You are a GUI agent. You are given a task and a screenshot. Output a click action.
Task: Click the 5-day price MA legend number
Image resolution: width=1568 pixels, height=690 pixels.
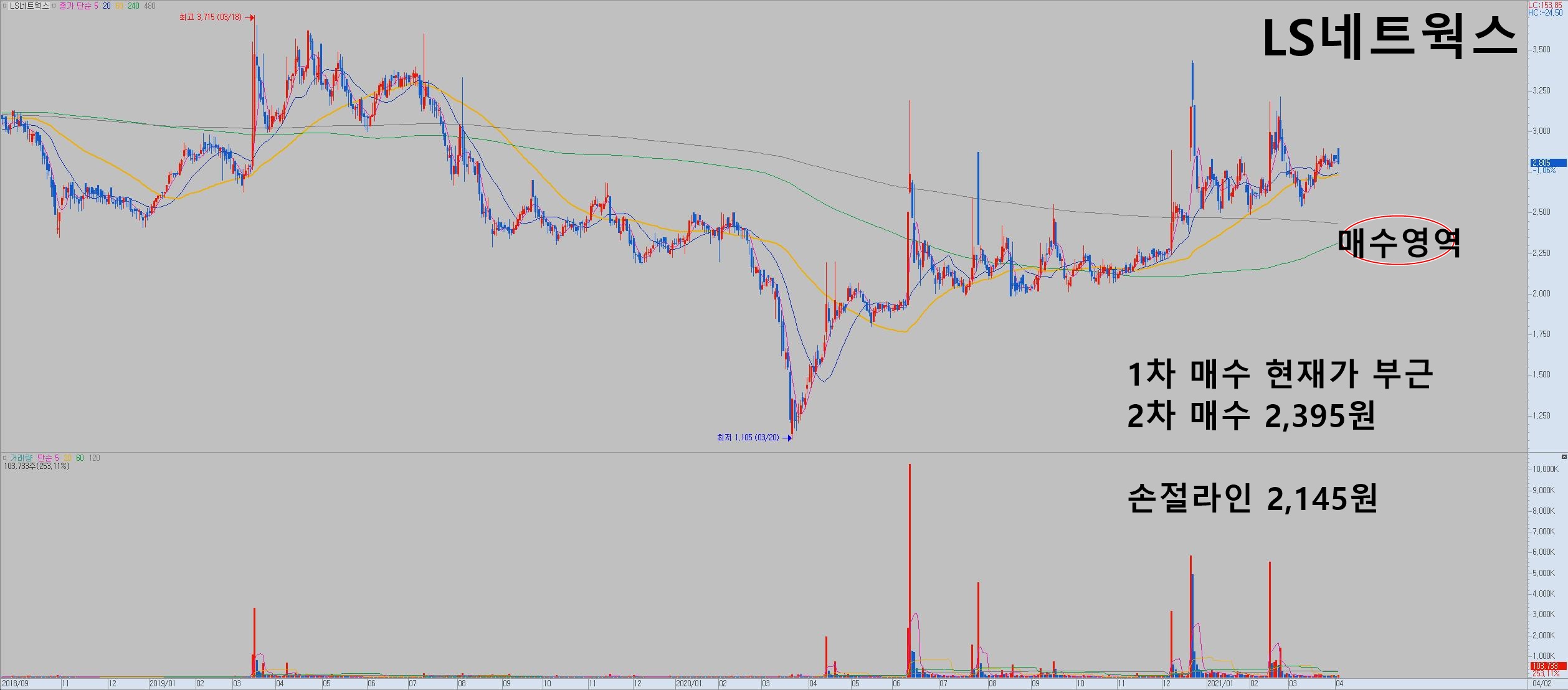pyautogui.click(x=96, y=6)
